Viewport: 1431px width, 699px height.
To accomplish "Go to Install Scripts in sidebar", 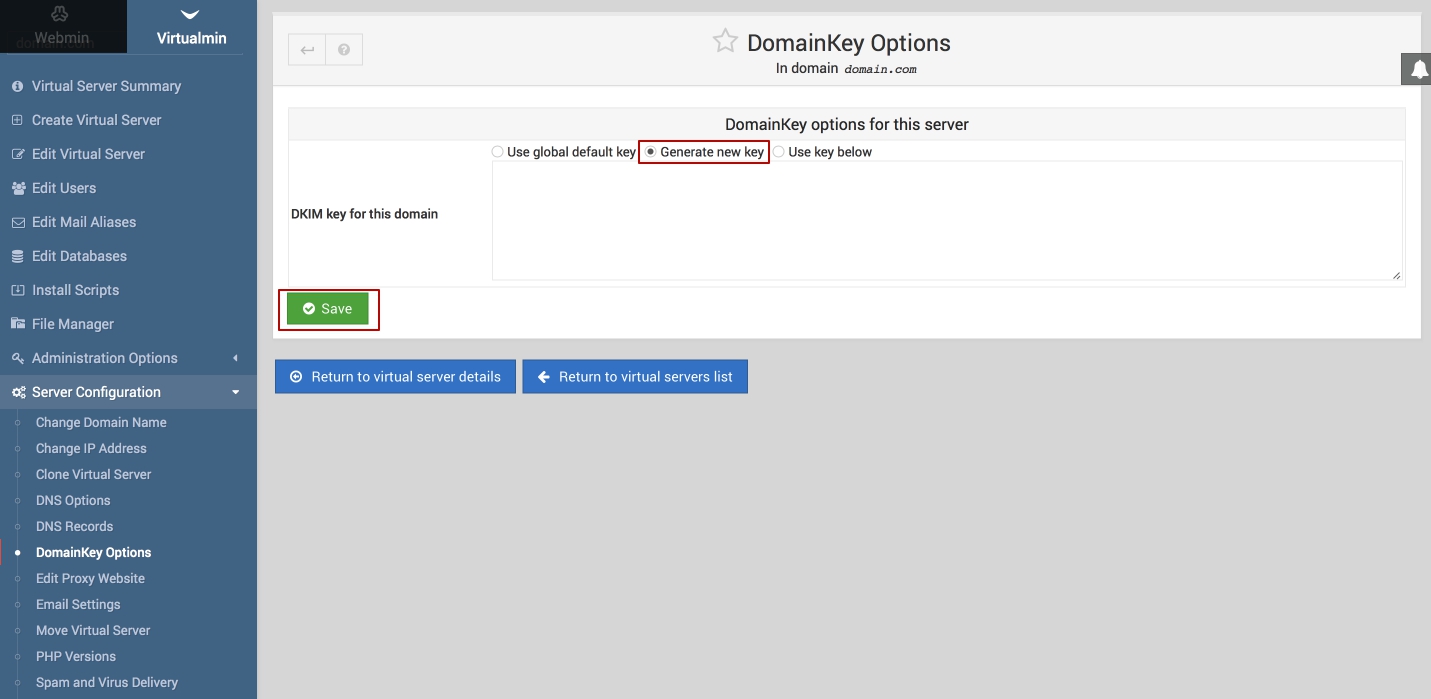I will click(75, 290).
